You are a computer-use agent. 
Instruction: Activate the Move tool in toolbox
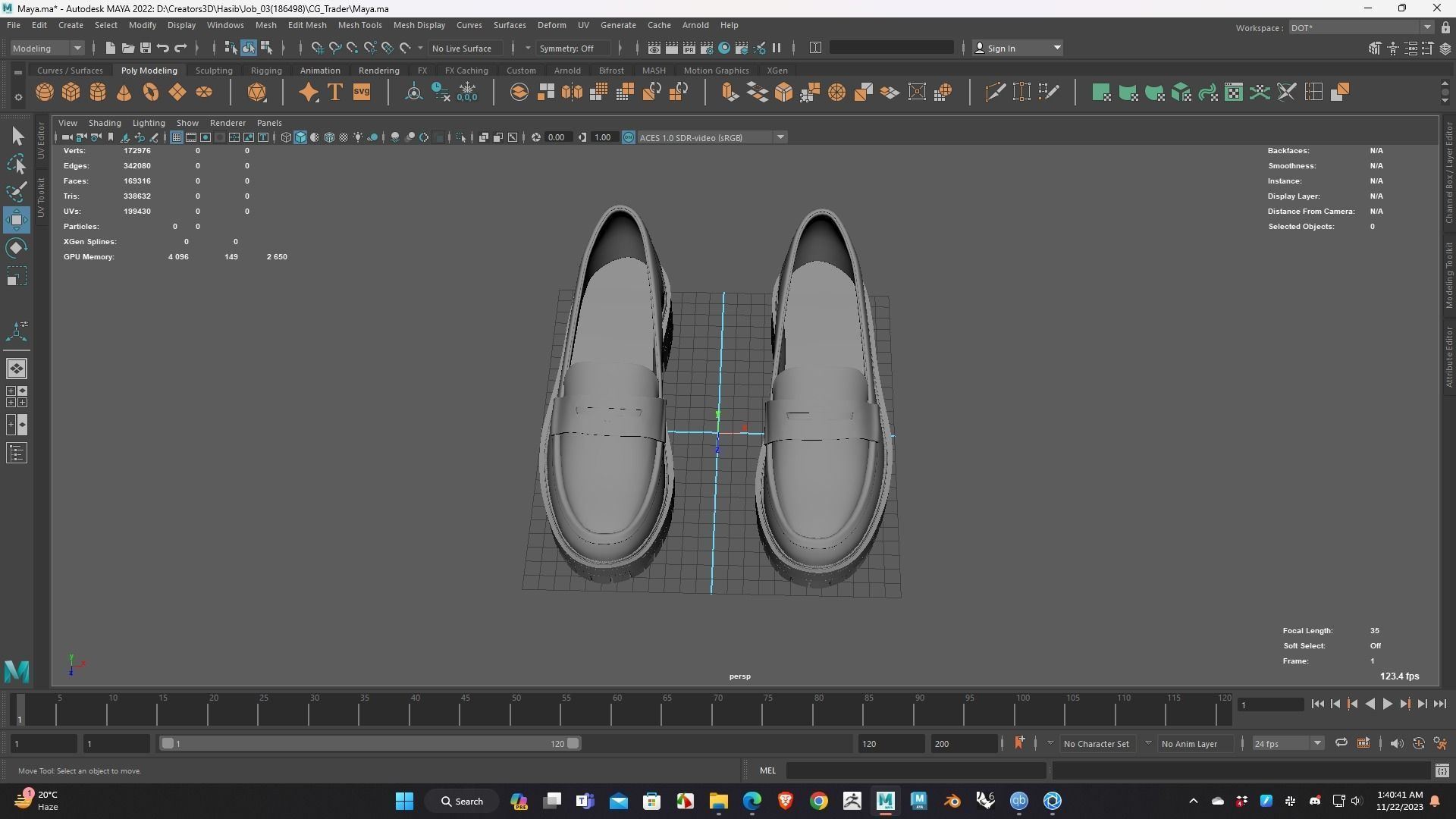tap(17, 220)
